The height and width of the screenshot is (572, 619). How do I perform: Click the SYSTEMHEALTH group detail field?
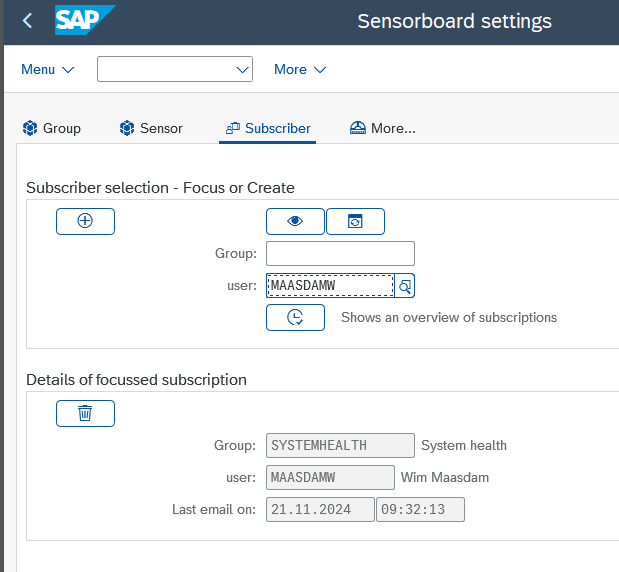point(340,445)
